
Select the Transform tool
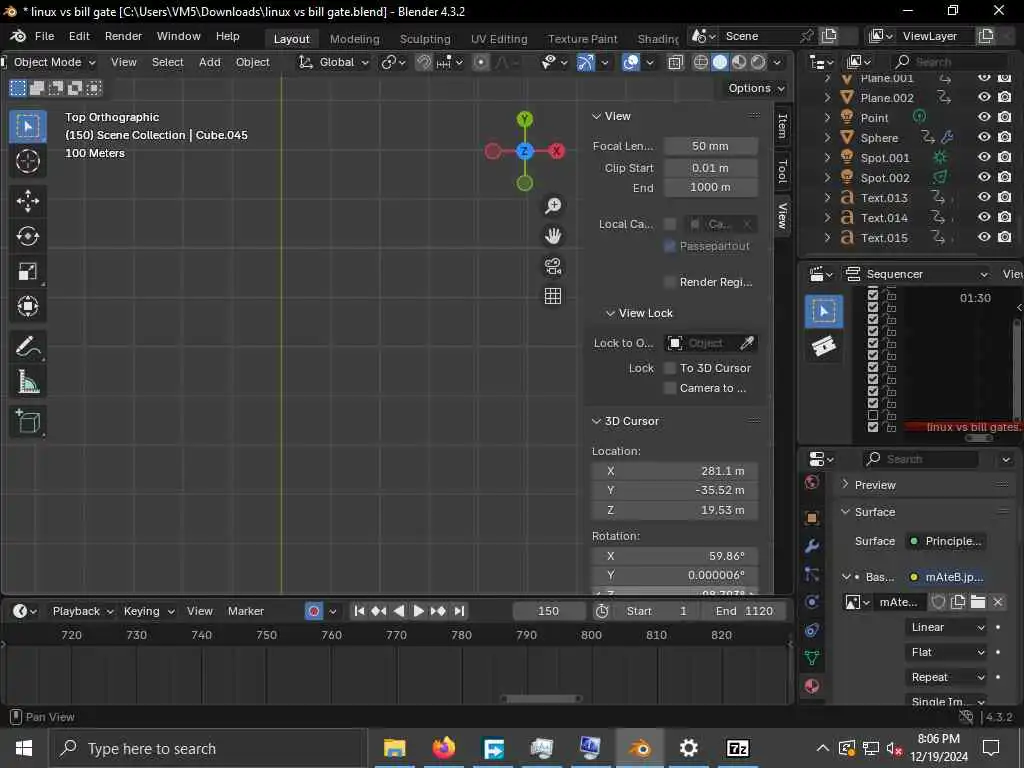[27, 306]
